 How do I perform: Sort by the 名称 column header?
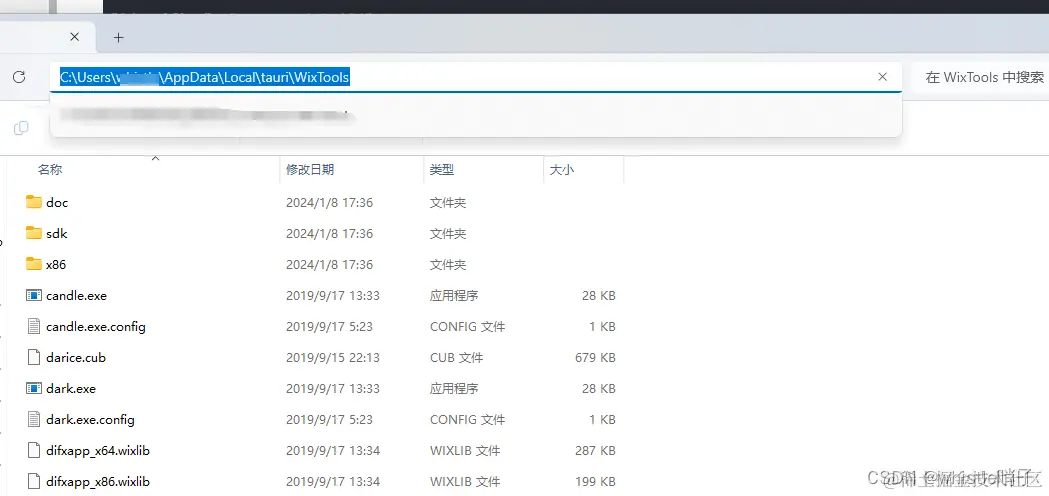(x=50, y=170)
